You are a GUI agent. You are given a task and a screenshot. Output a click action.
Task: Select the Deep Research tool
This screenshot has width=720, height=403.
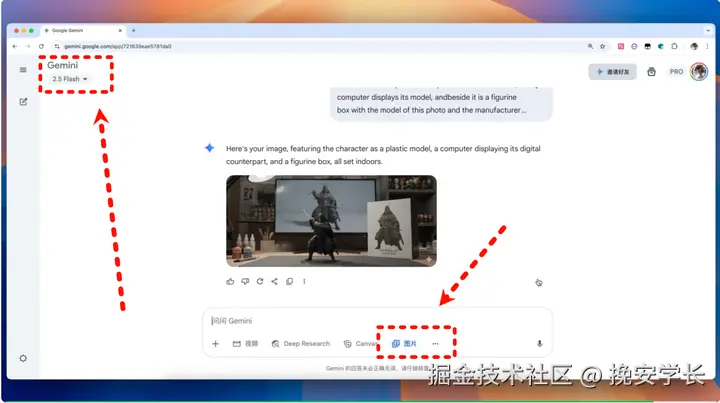click(x=301, y=343)
